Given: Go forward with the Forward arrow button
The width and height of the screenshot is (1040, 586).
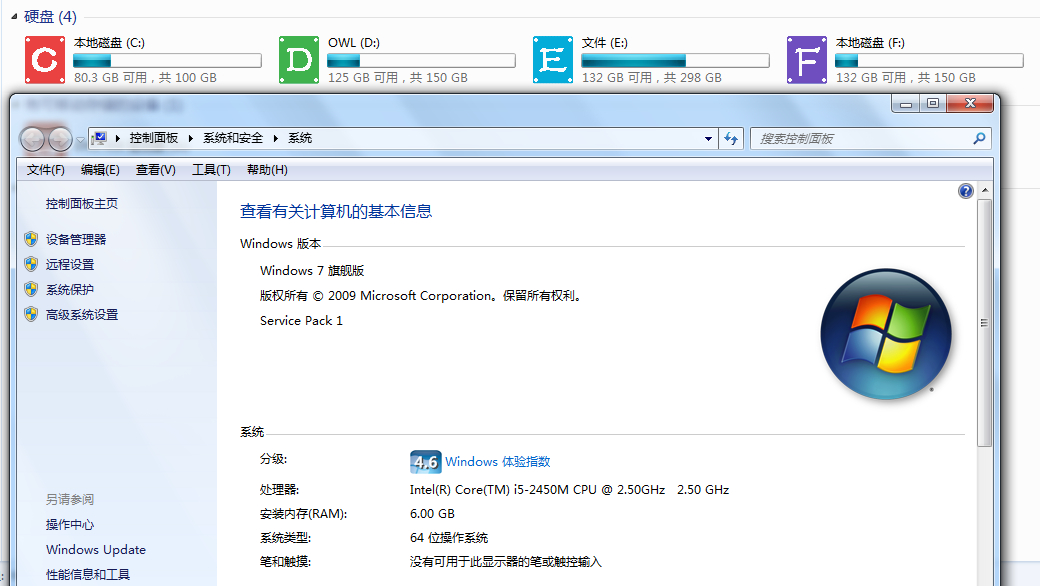Looking at the screenshot, I should [60, 139].
